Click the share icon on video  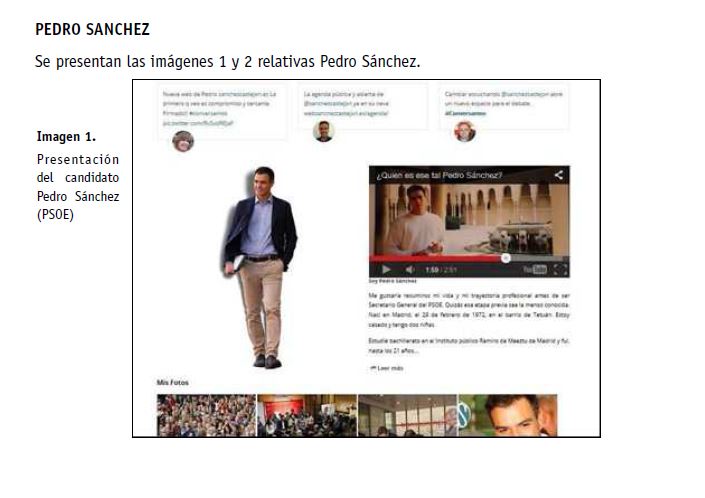coord(558,175)
